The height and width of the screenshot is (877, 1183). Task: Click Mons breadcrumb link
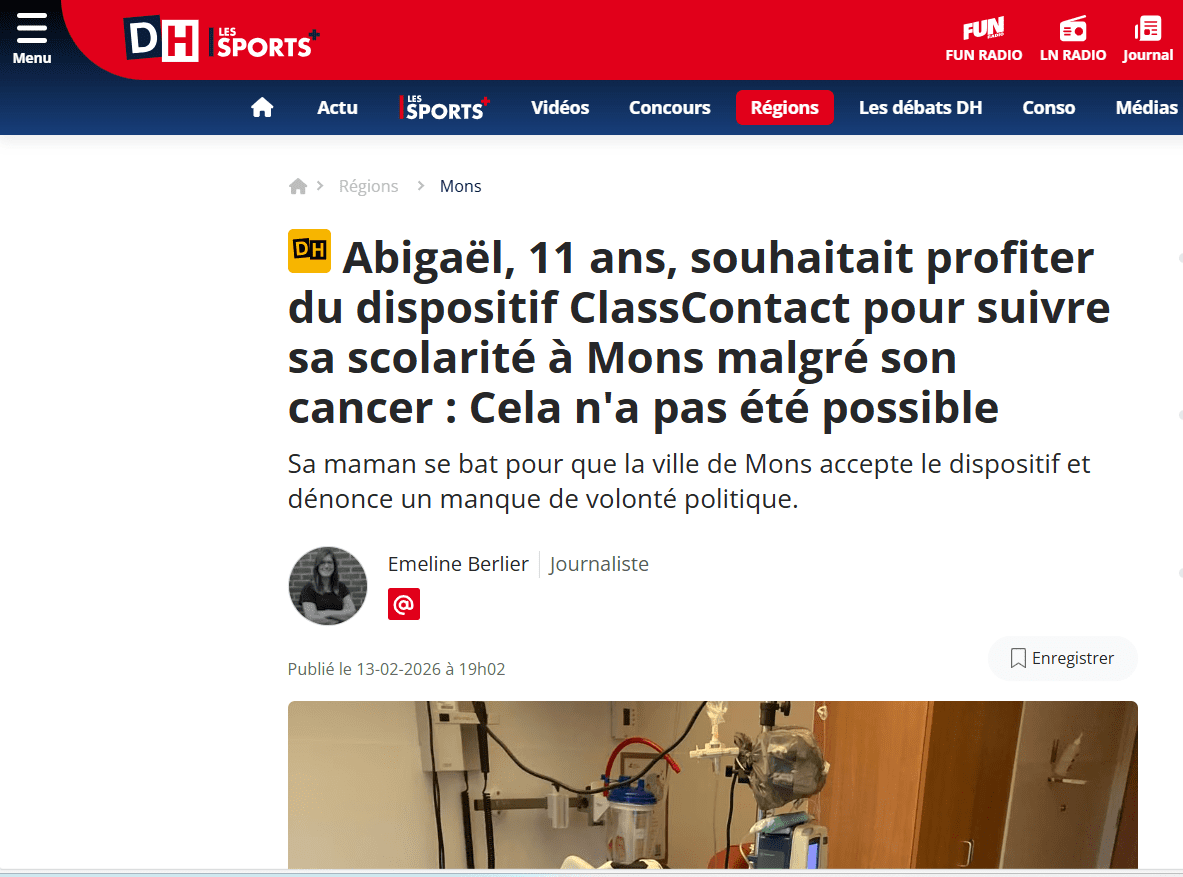(460, 186)
